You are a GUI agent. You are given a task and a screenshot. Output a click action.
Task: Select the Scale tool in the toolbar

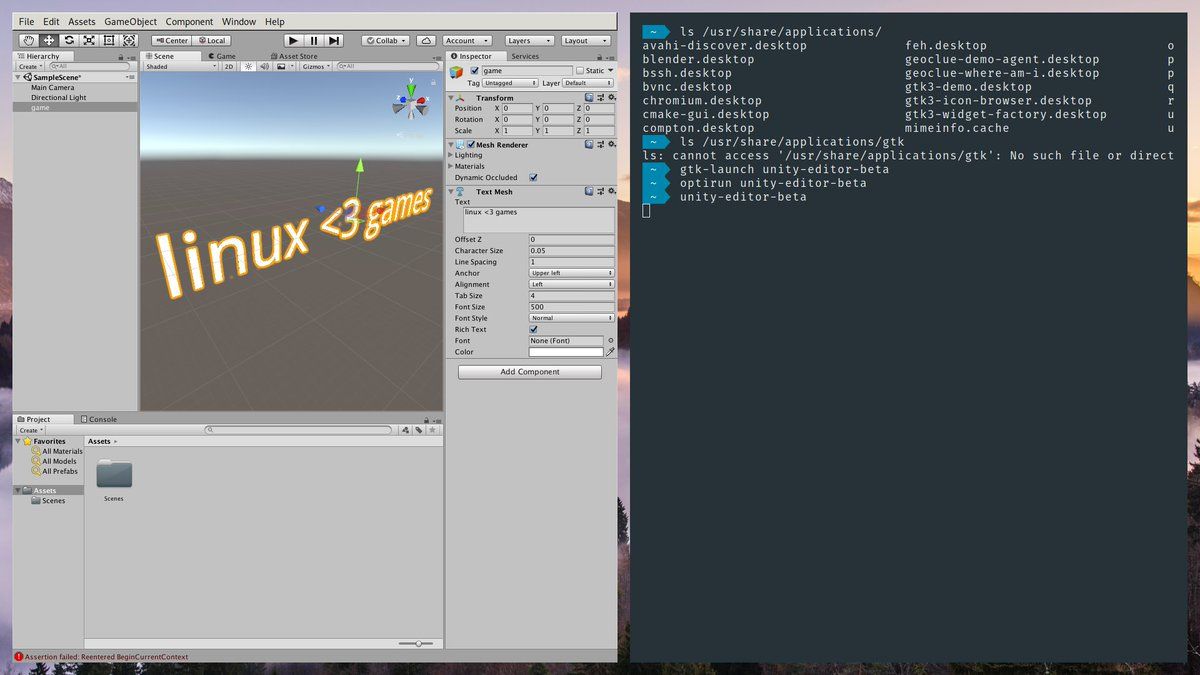[x=88, y=40]
